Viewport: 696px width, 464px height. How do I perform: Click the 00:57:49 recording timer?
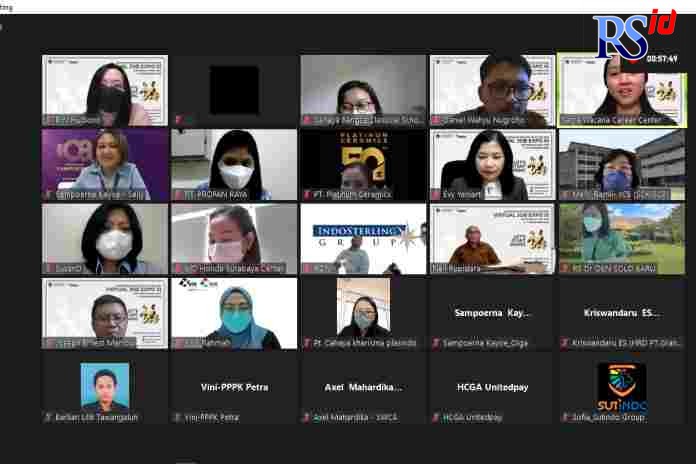click(661, 59)
